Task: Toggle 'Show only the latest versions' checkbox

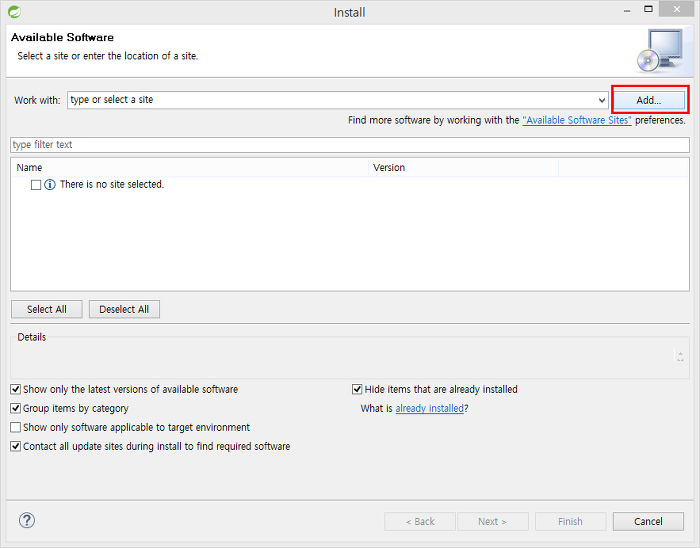Action: point(16,389)
